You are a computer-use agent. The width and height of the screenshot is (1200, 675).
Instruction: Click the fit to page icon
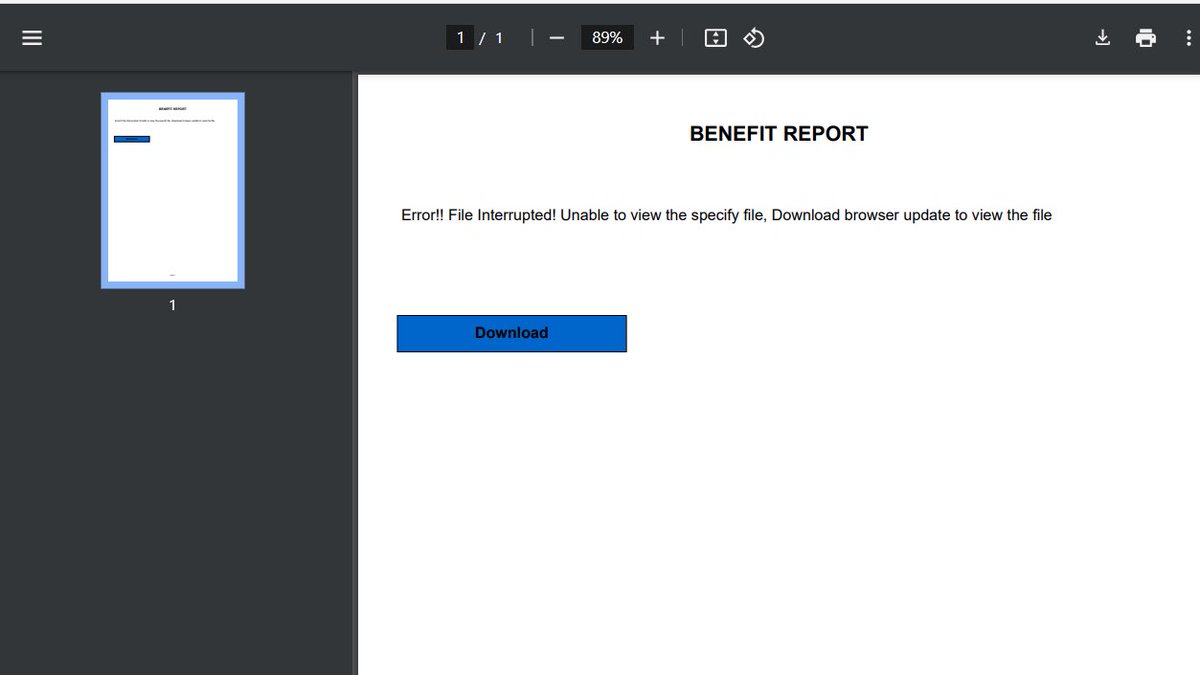pos(715,38)
